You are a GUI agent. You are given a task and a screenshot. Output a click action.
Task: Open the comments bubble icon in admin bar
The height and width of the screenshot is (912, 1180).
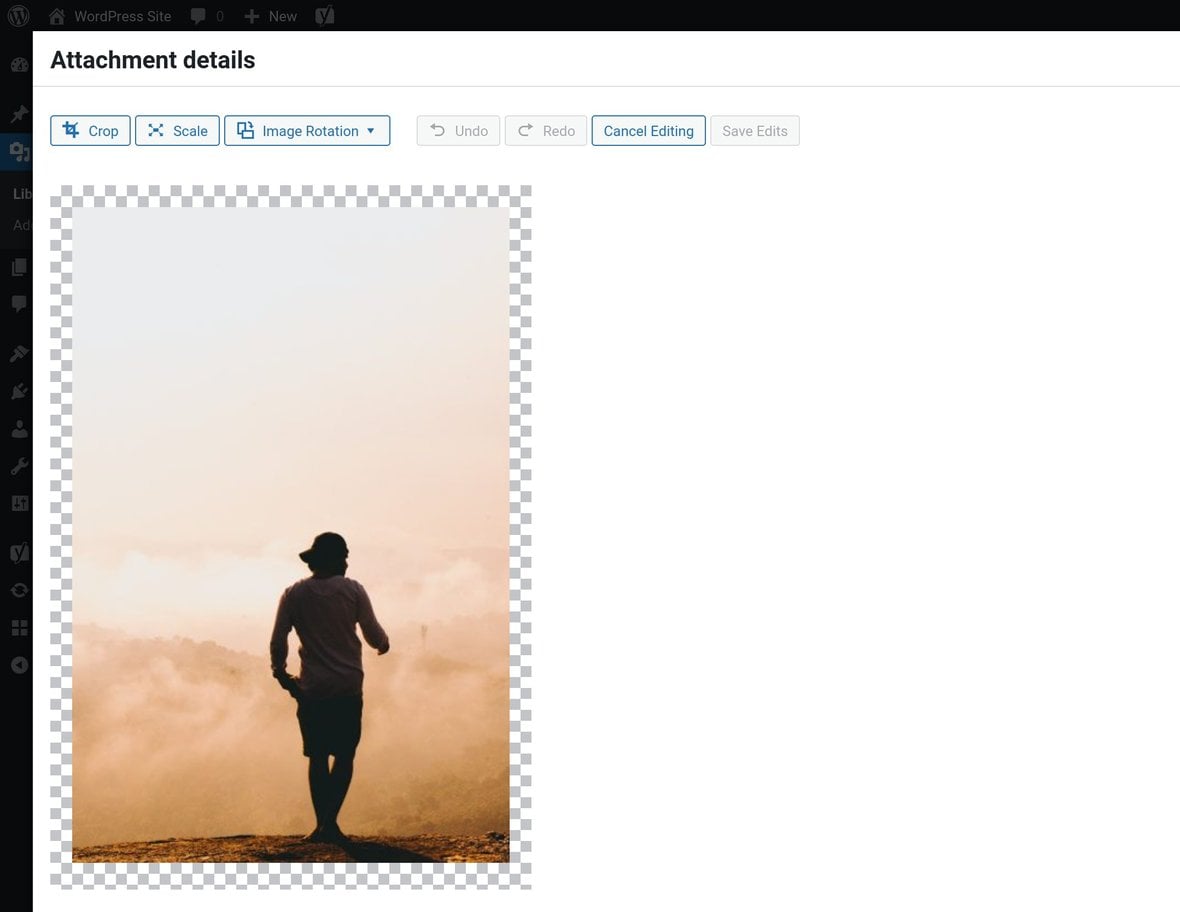tap(198, 16)
